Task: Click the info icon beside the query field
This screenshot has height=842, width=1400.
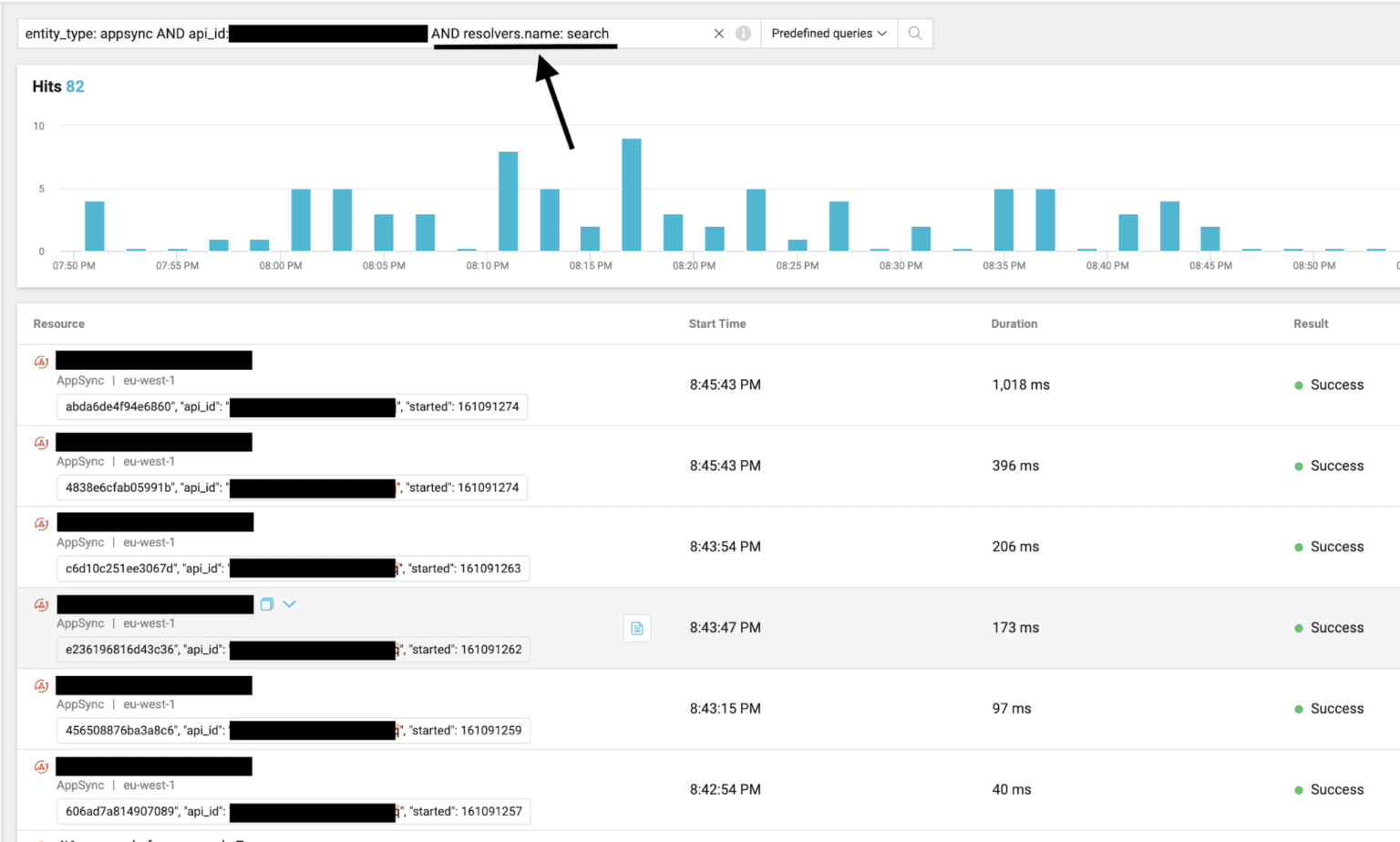Action: coord(744,33)
